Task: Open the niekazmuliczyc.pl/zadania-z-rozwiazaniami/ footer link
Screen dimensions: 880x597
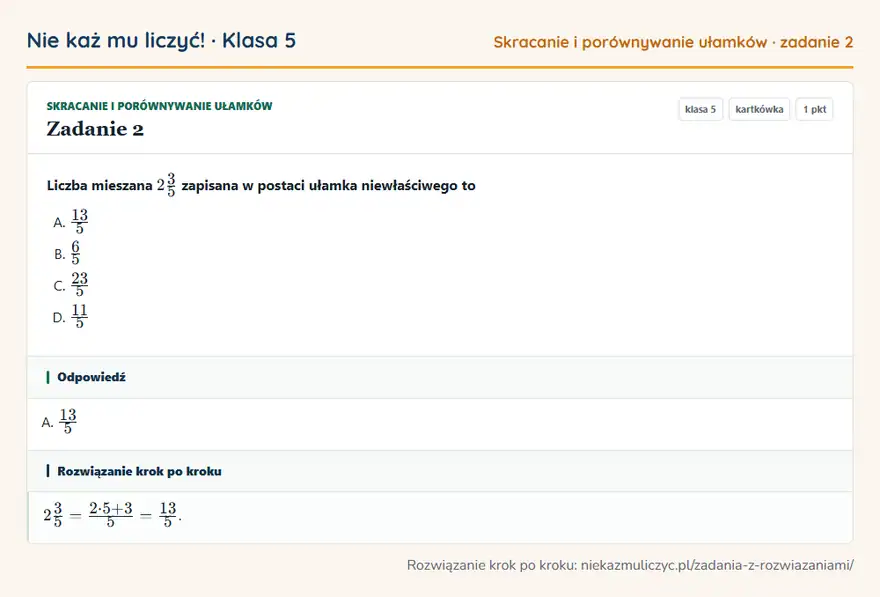Action: [717, 565]
